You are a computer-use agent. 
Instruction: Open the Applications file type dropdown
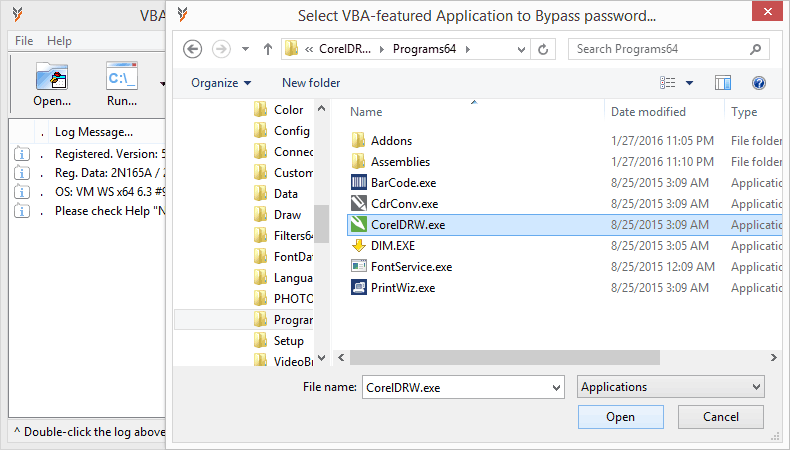pyautogui.click(x=671, y=387)
